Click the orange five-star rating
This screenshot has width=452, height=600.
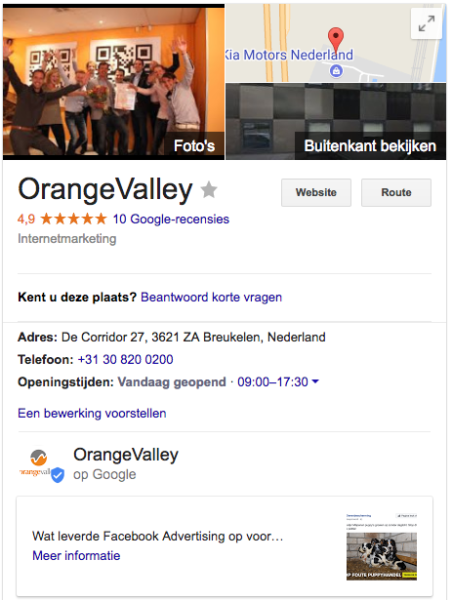[73, 219]
